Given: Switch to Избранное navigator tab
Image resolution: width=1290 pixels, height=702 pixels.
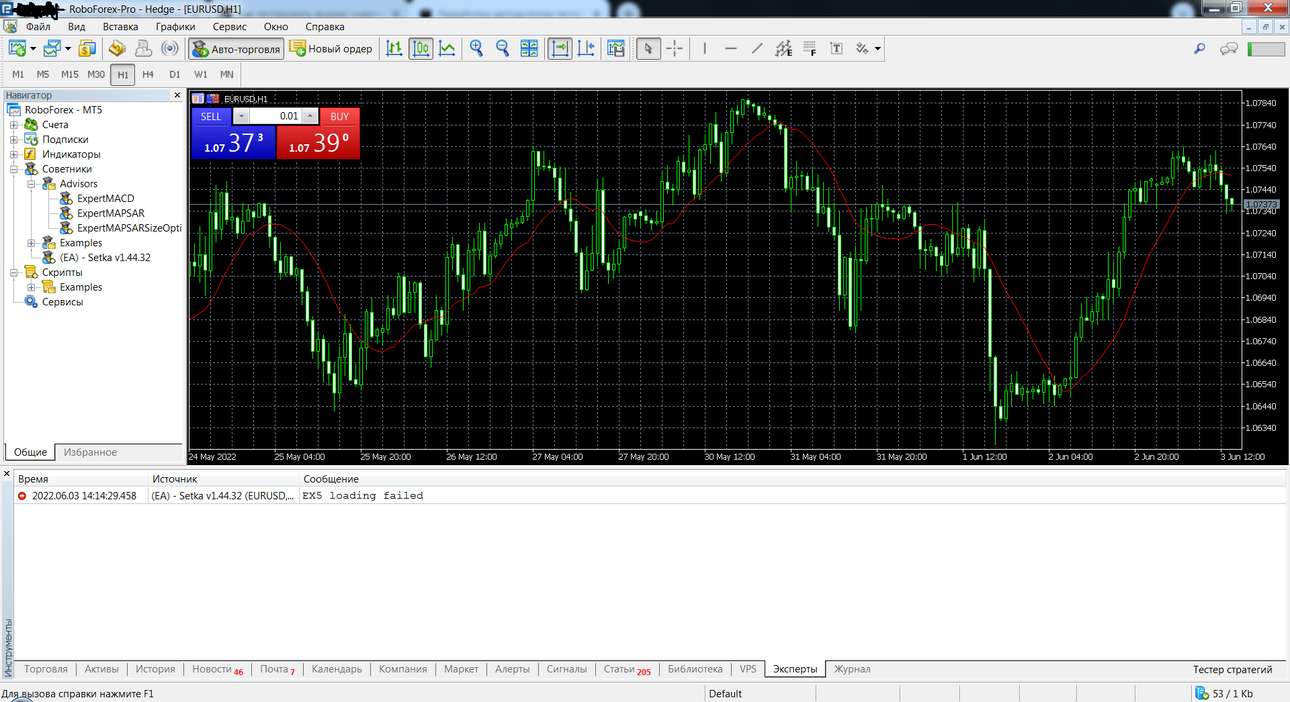Looking at the screenshot, I should click(x=90, y=452).
